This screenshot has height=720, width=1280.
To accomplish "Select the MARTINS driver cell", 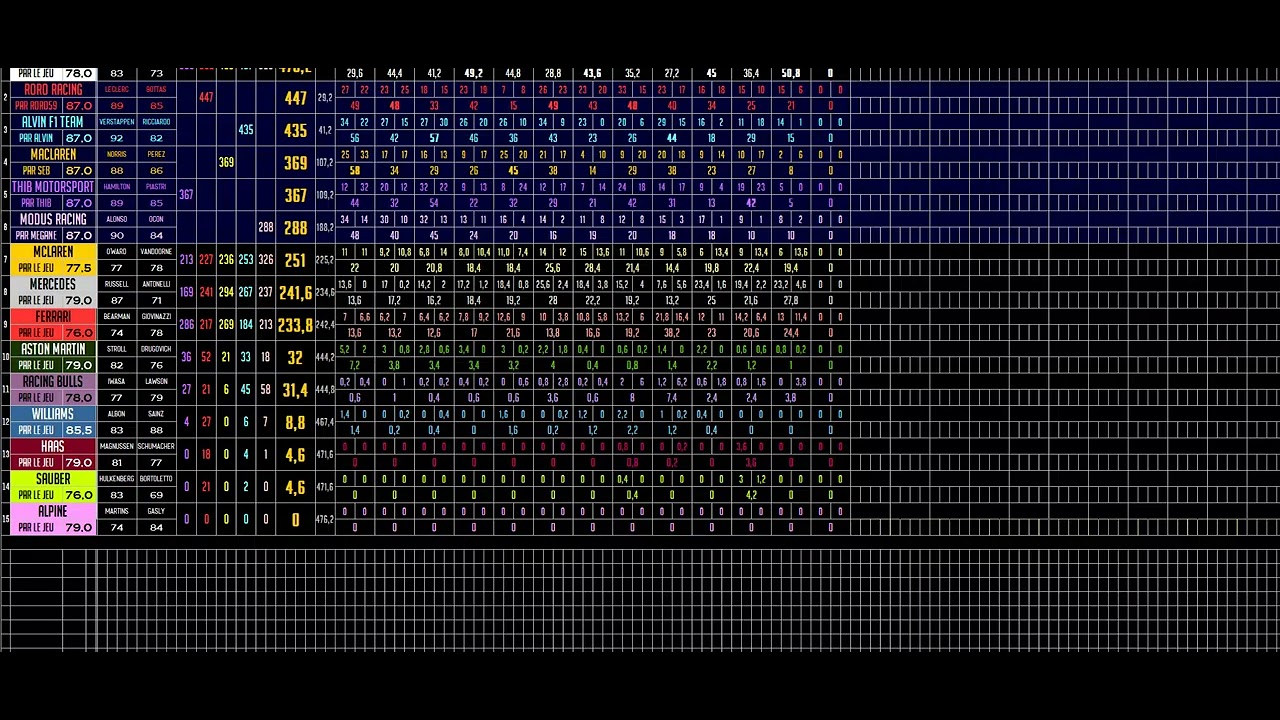I will (x=117, y=511).
